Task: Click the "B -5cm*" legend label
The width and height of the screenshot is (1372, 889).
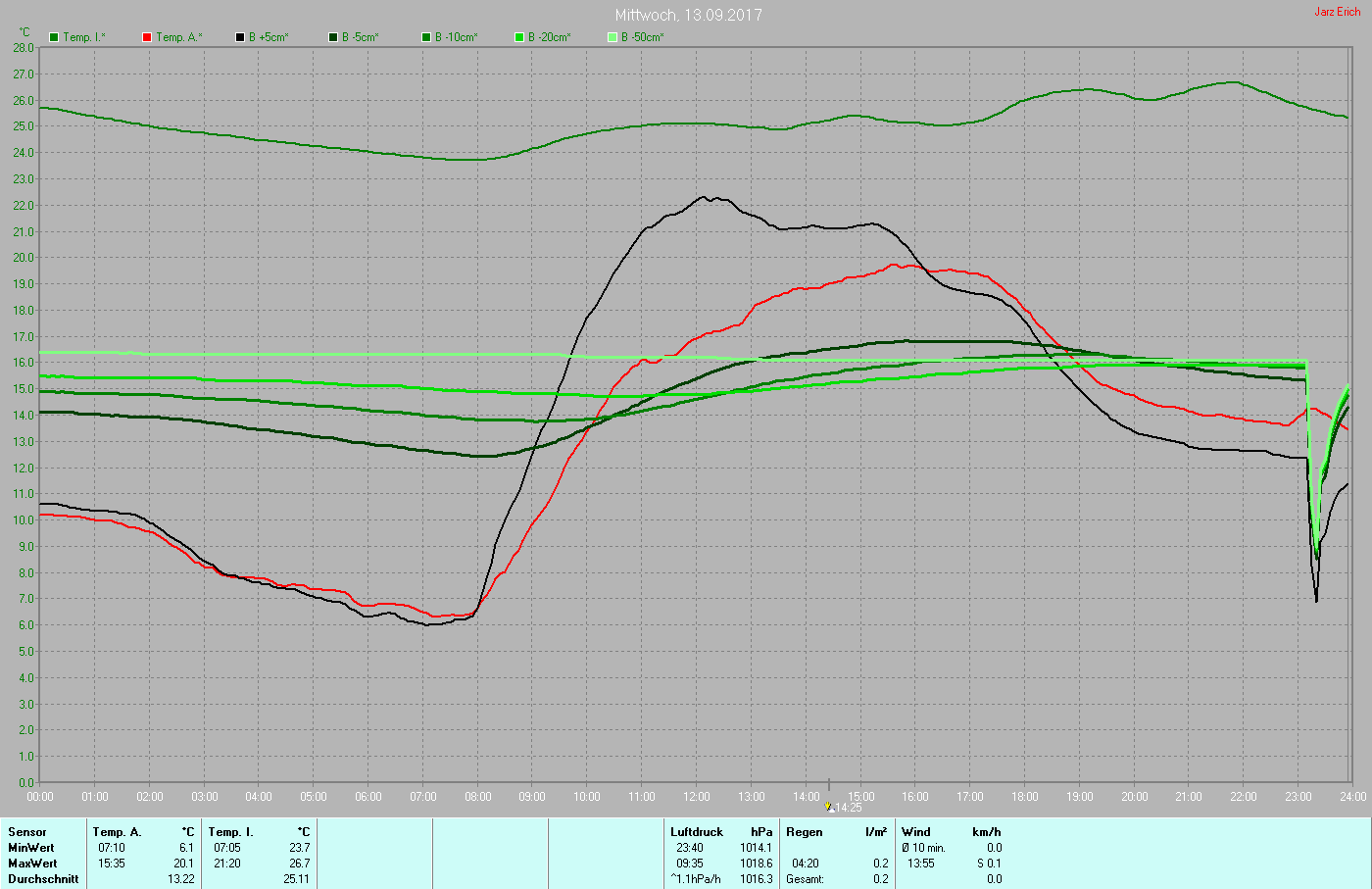Action: click(361, 37)
